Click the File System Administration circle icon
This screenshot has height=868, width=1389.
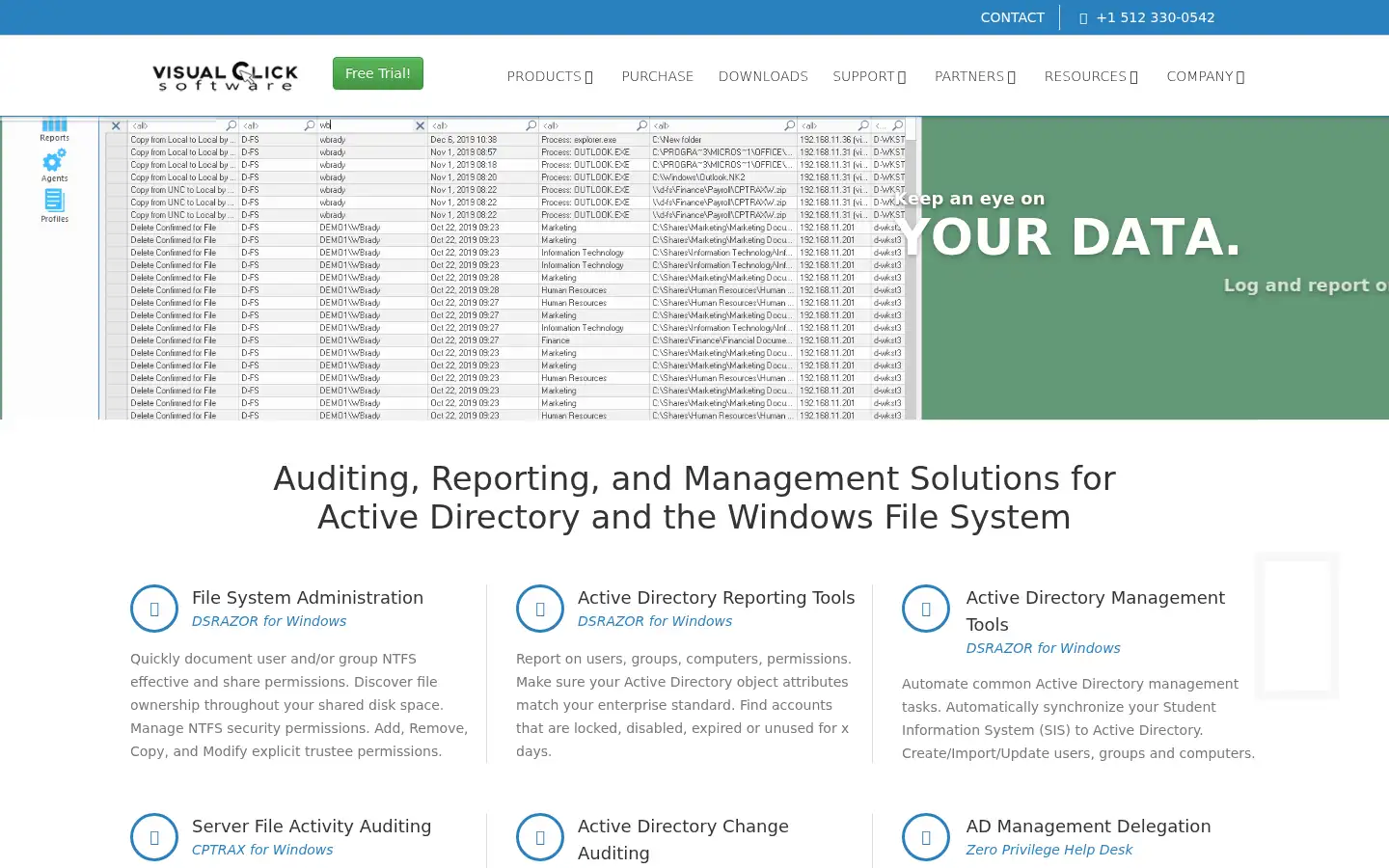point(154,609)
